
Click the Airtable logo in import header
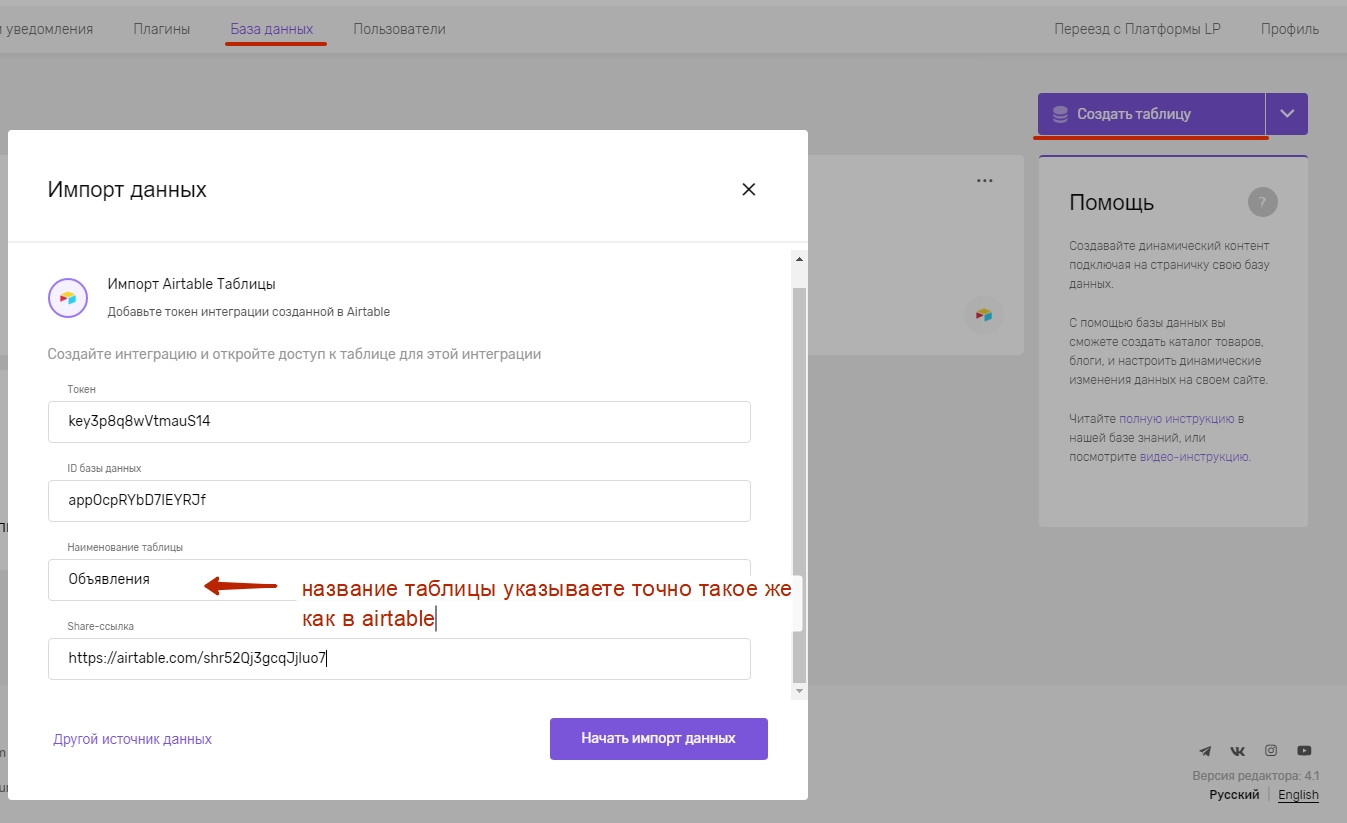68,298
